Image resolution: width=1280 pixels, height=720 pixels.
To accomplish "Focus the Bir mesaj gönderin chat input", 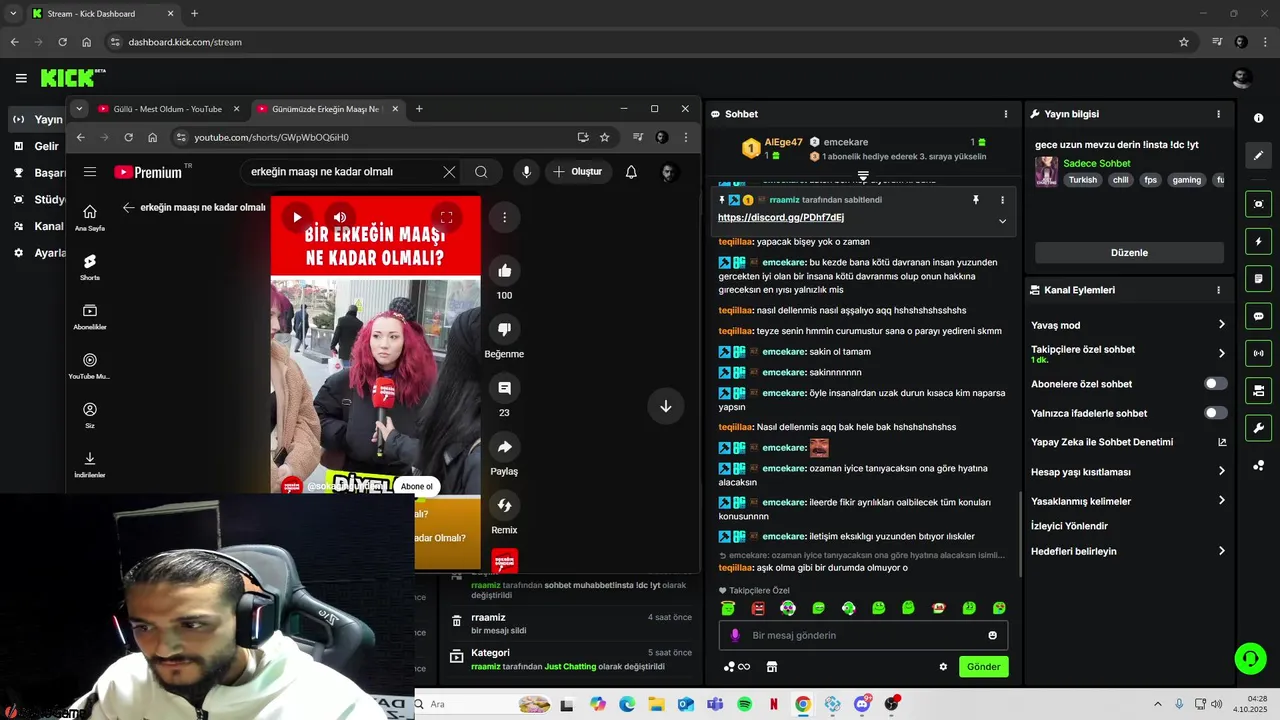I will [x=863, y=635].
